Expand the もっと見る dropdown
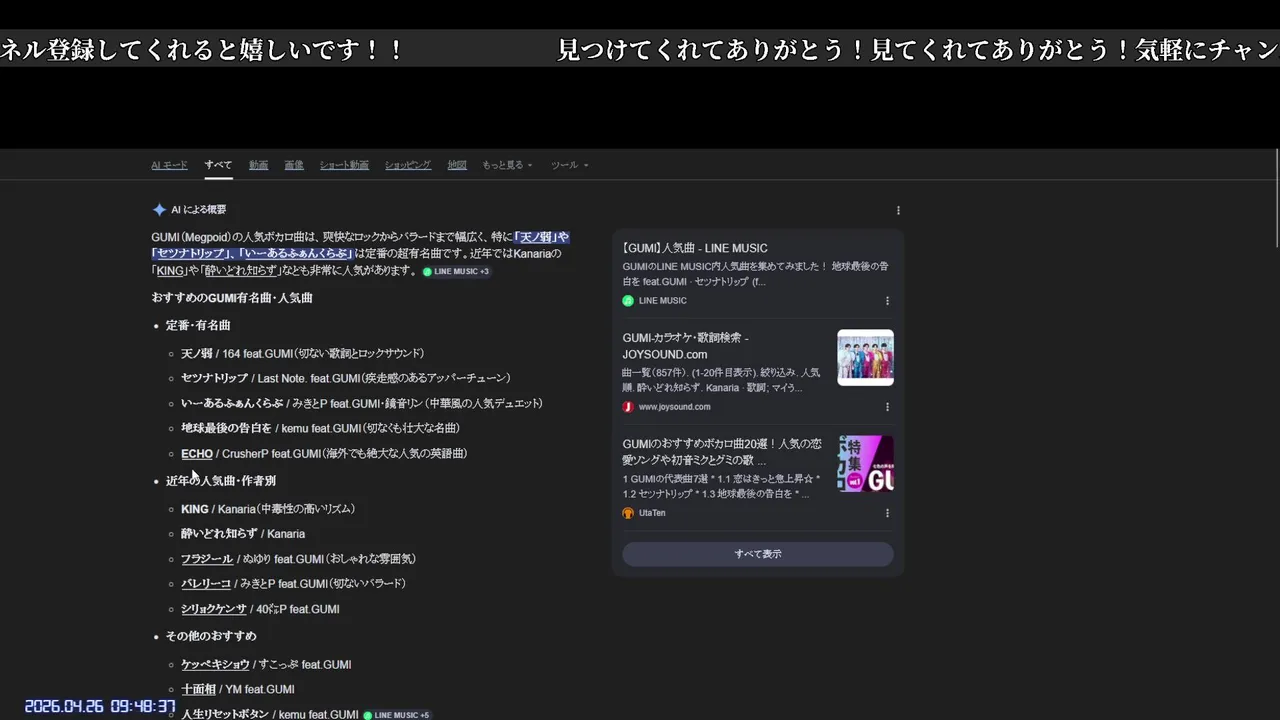 pyautogui.click(x=507, y=165)
